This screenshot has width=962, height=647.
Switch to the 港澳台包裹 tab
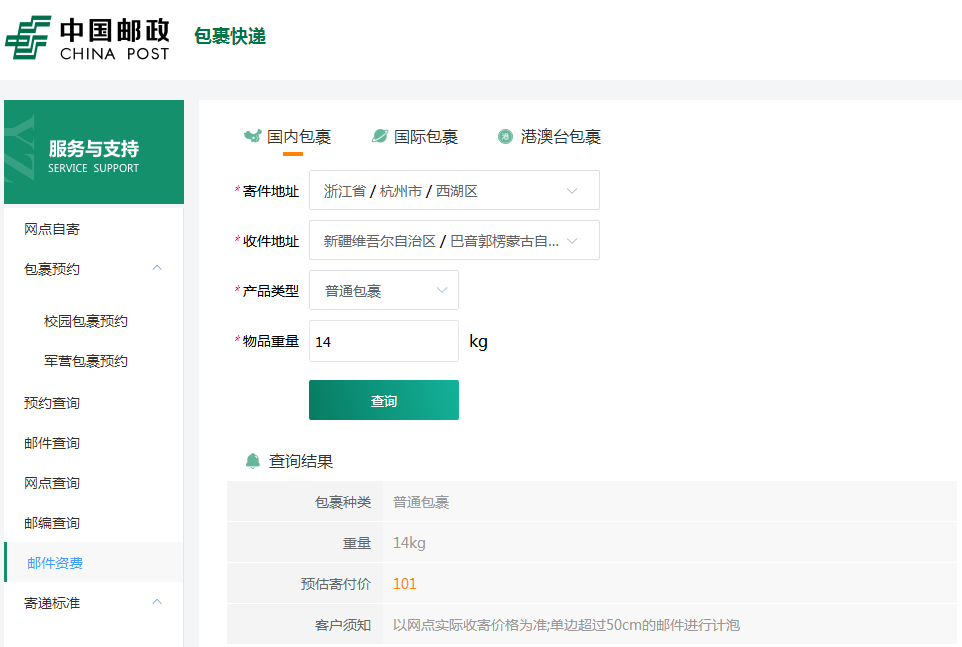(560, 137)
